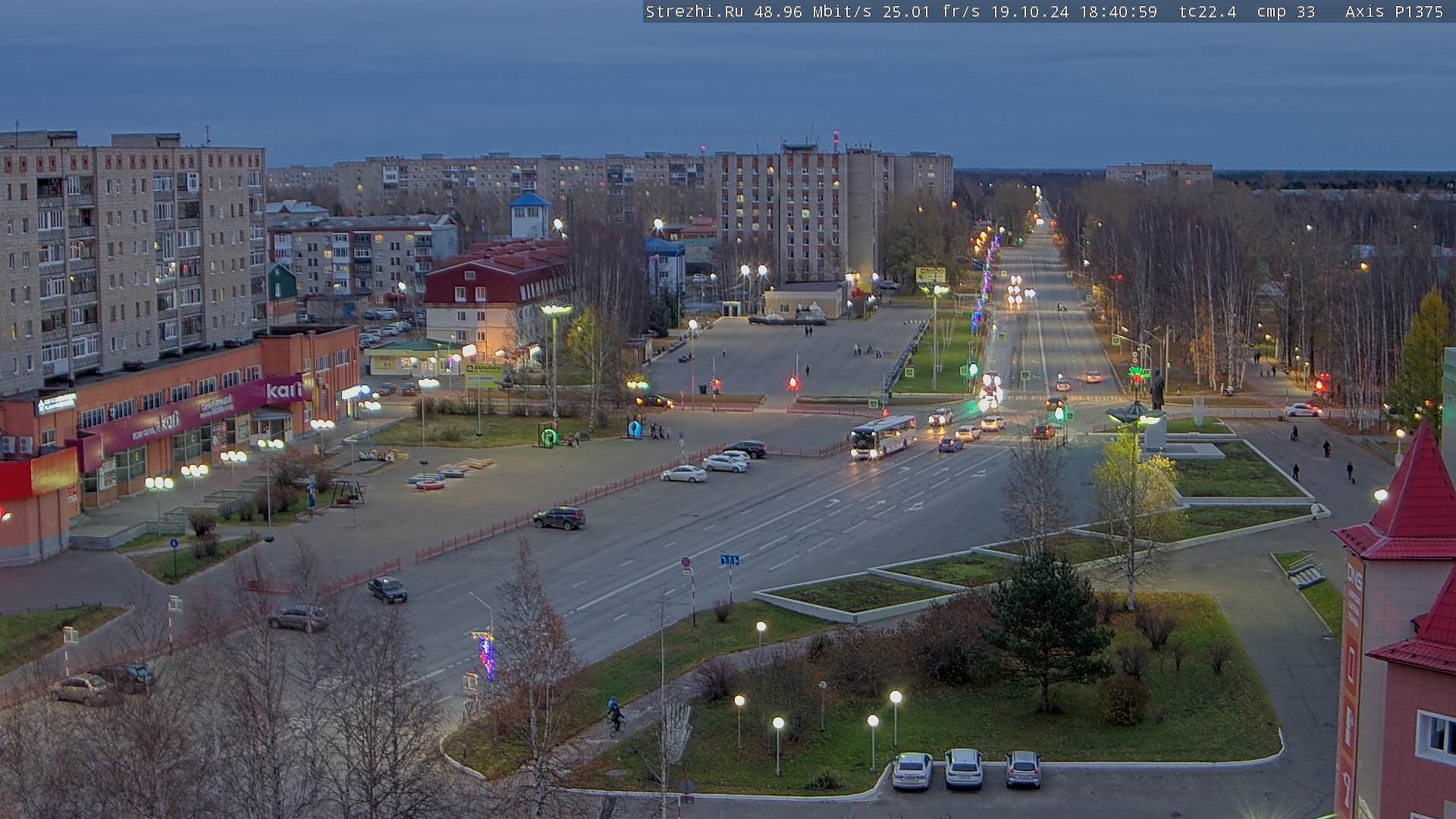Click the 18:40:59 time stamp

[x=1119, y=12]
